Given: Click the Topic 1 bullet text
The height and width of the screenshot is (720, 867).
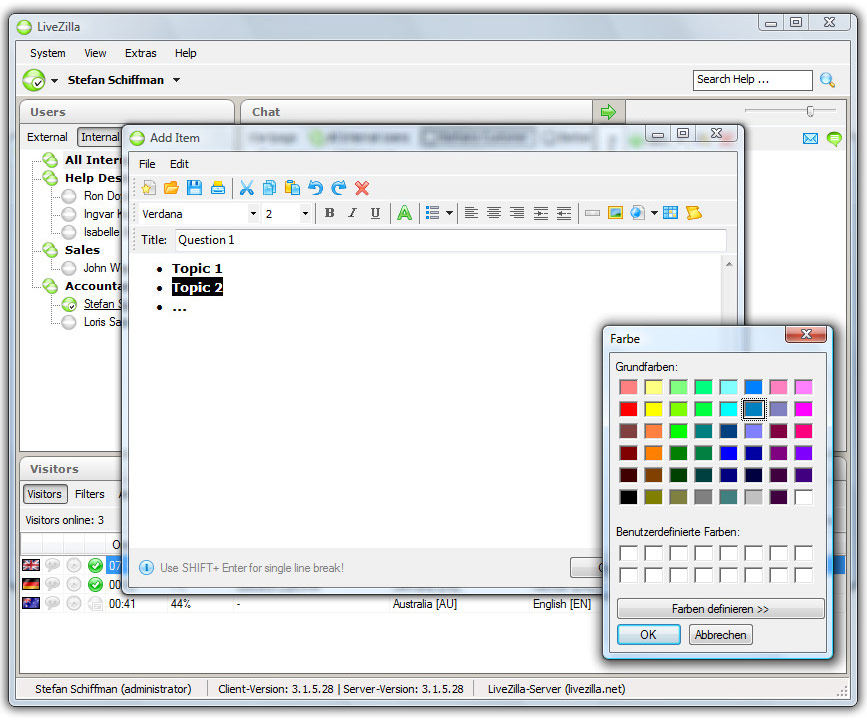Looking at the screenshot, I should [x=197, y=269].
